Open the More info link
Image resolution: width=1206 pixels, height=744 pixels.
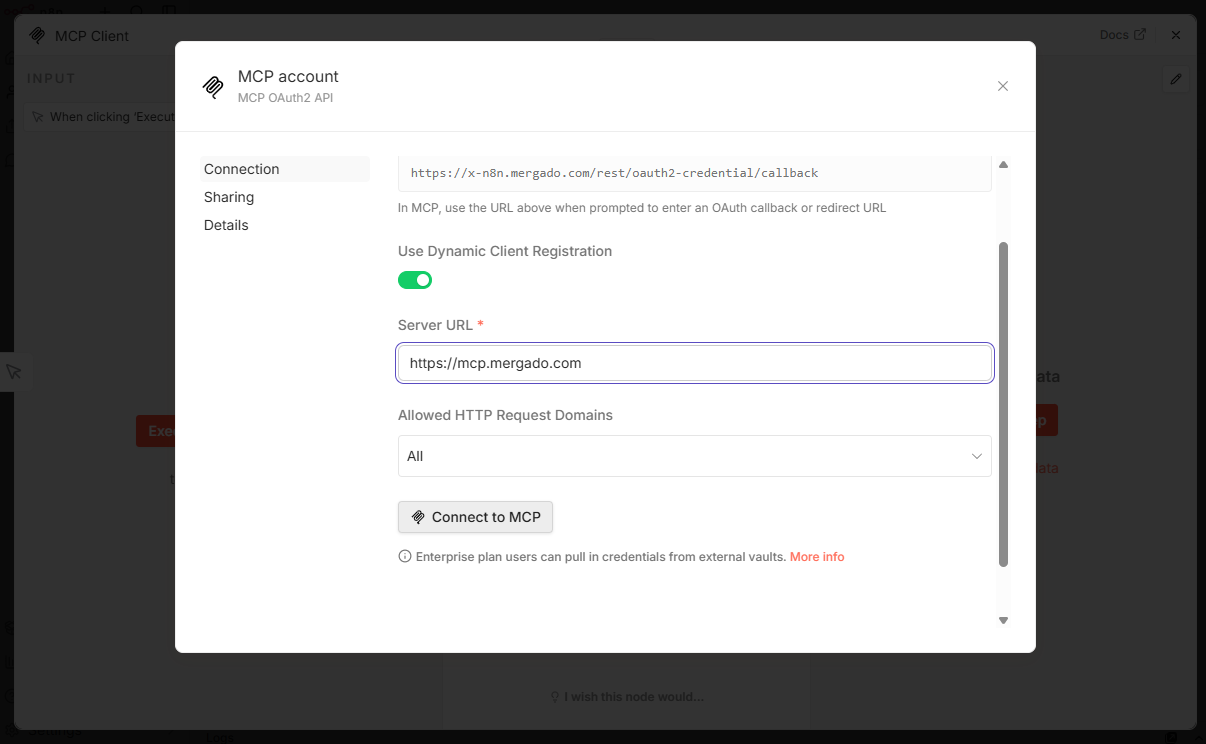pos(817,557)
